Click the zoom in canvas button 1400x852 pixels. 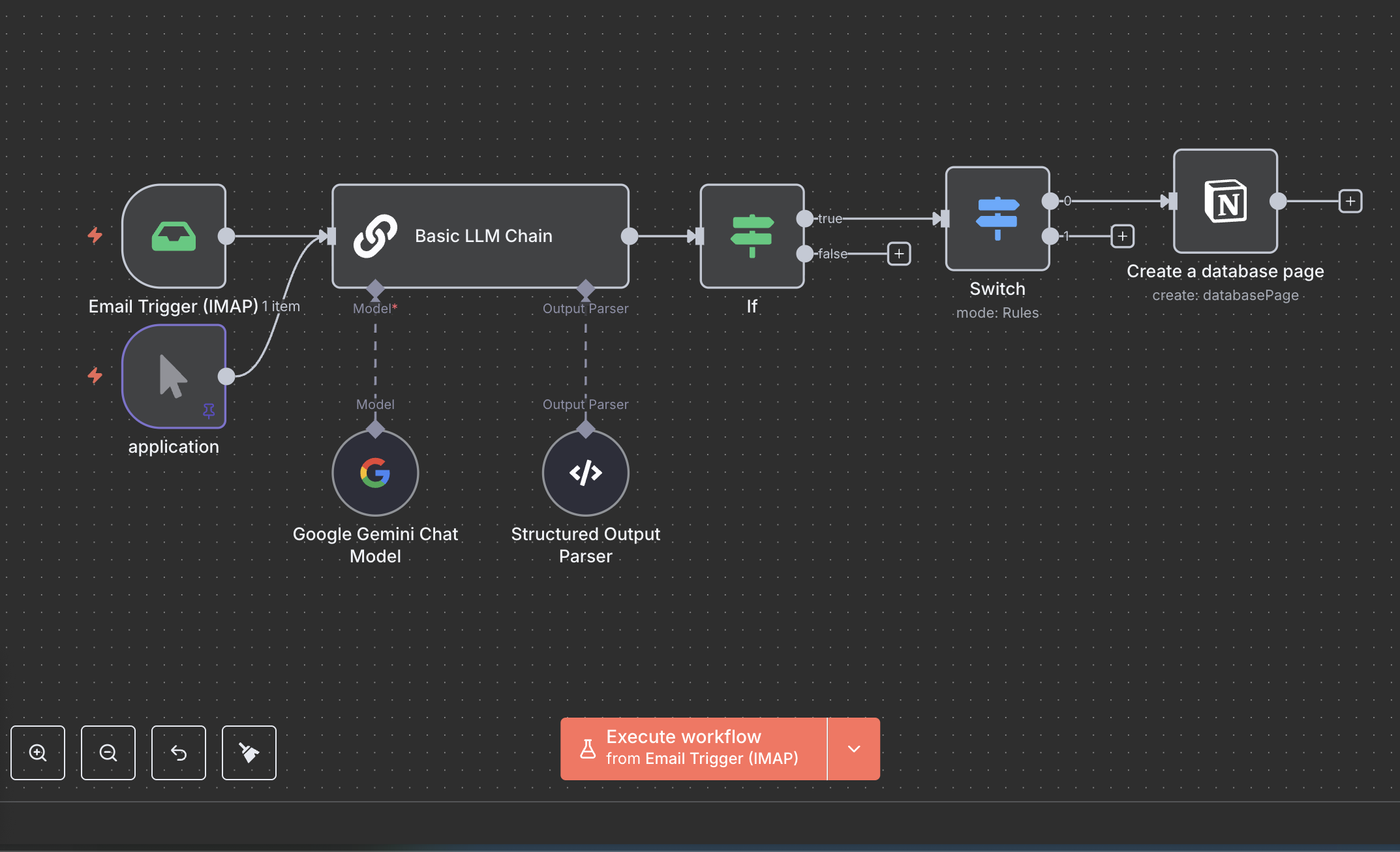pos(38,753)
